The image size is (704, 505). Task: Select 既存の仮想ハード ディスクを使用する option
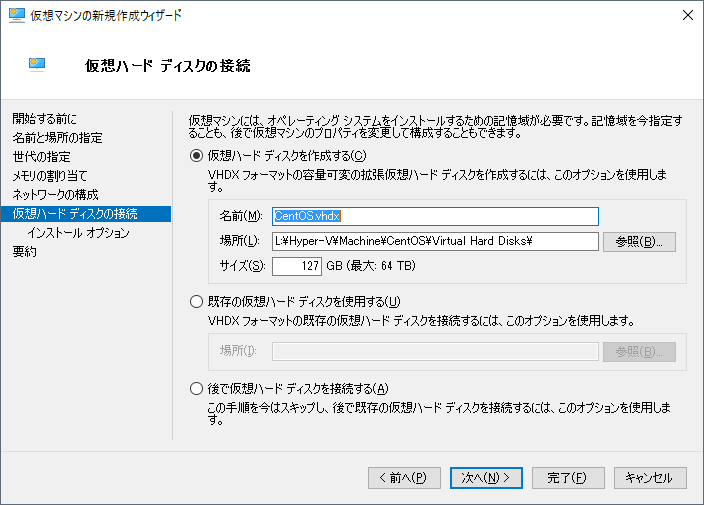point(196,302)
